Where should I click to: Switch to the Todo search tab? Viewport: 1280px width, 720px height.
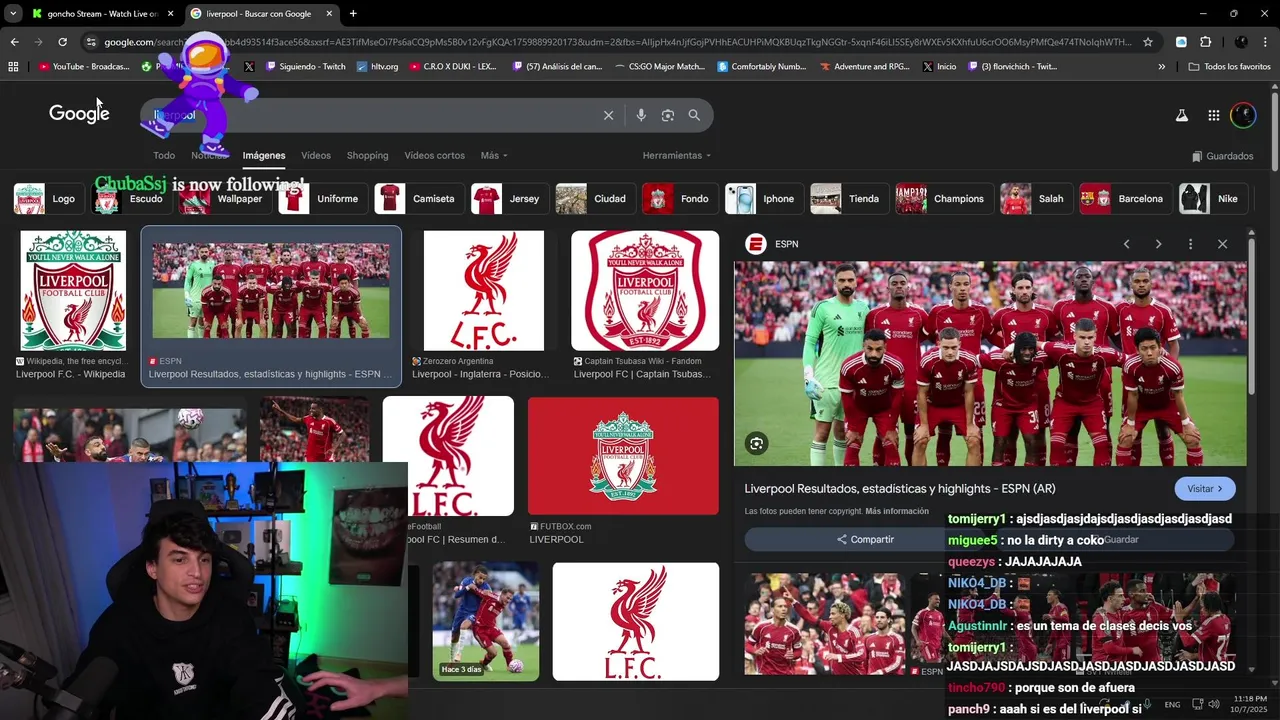click(164, 156)
